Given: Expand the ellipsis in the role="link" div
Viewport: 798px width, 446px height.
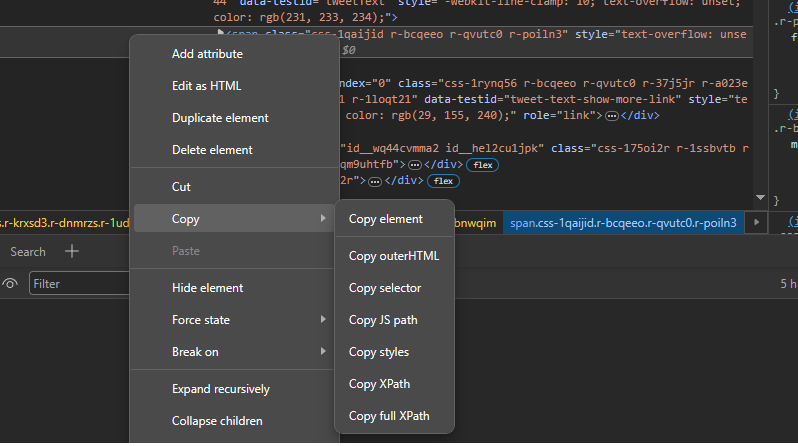Looking at the screenshot, I should (612, 116).
